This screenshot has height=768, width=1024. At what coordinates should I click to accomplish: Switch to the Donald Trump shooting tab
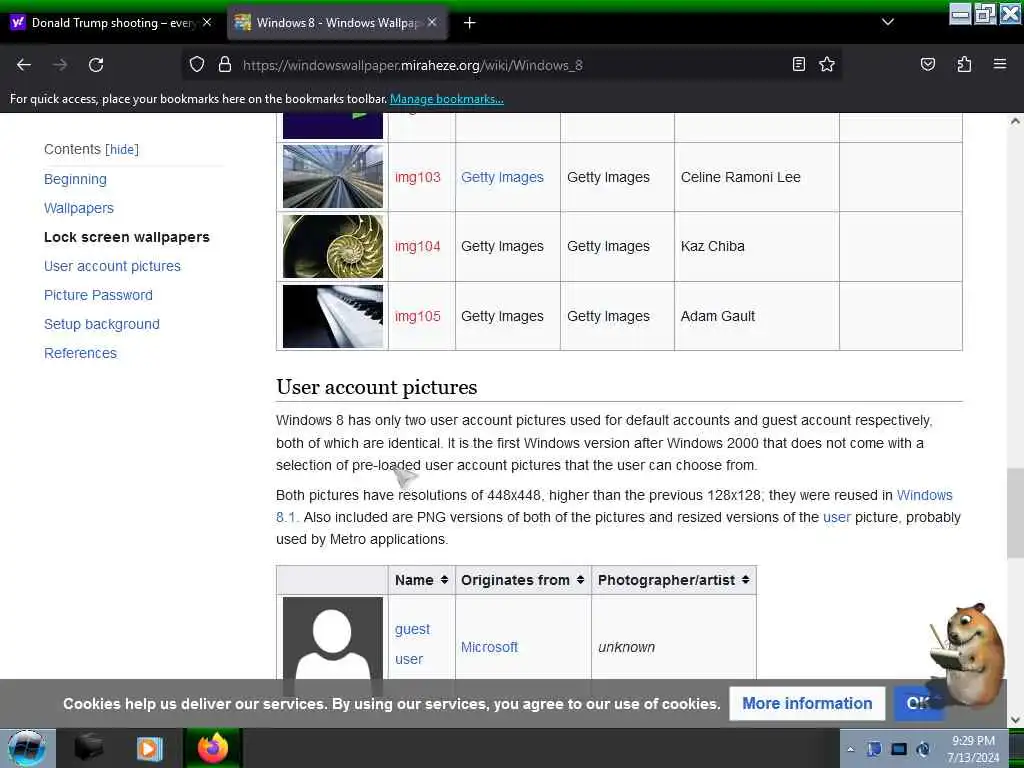[x=111, y=23]
